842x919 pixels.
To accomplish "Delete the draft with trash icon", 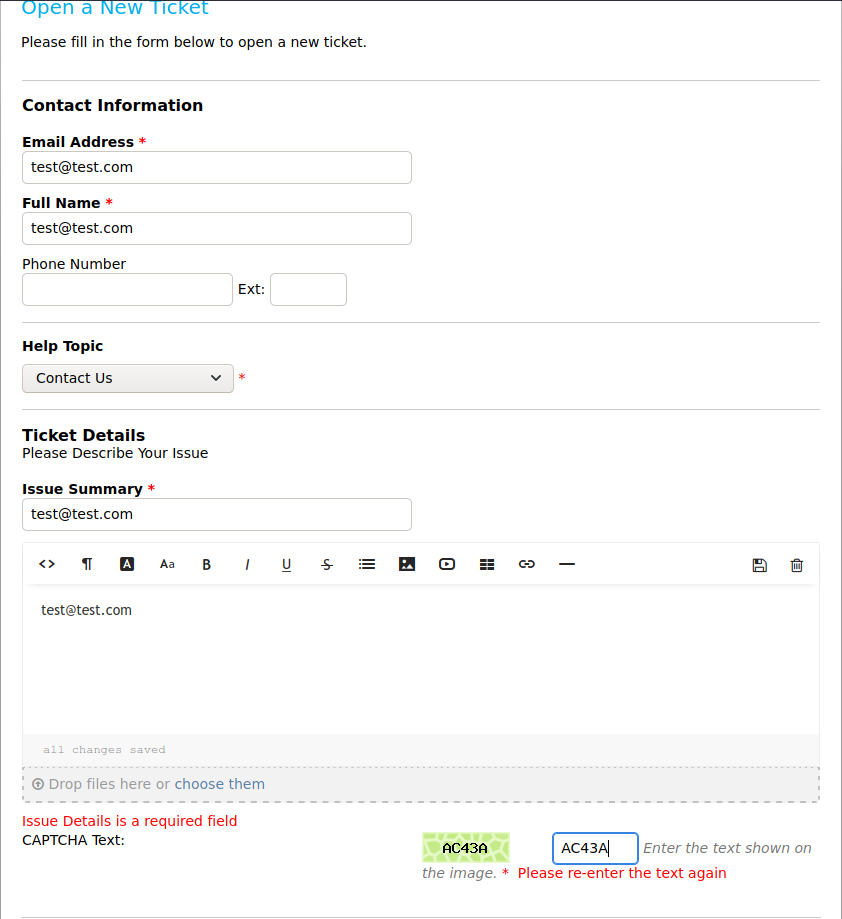I will pos(797,565).
